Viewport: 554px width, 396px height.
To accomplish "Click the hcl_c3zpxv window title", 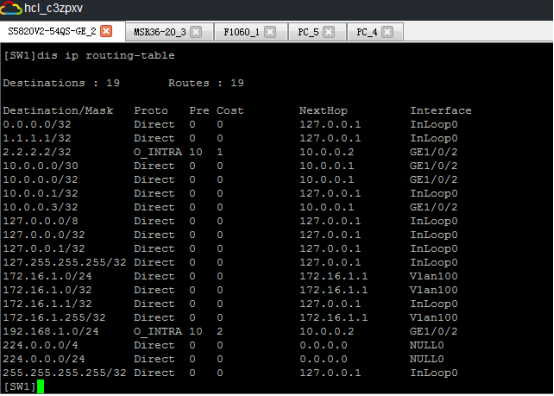I will point(53,8).
